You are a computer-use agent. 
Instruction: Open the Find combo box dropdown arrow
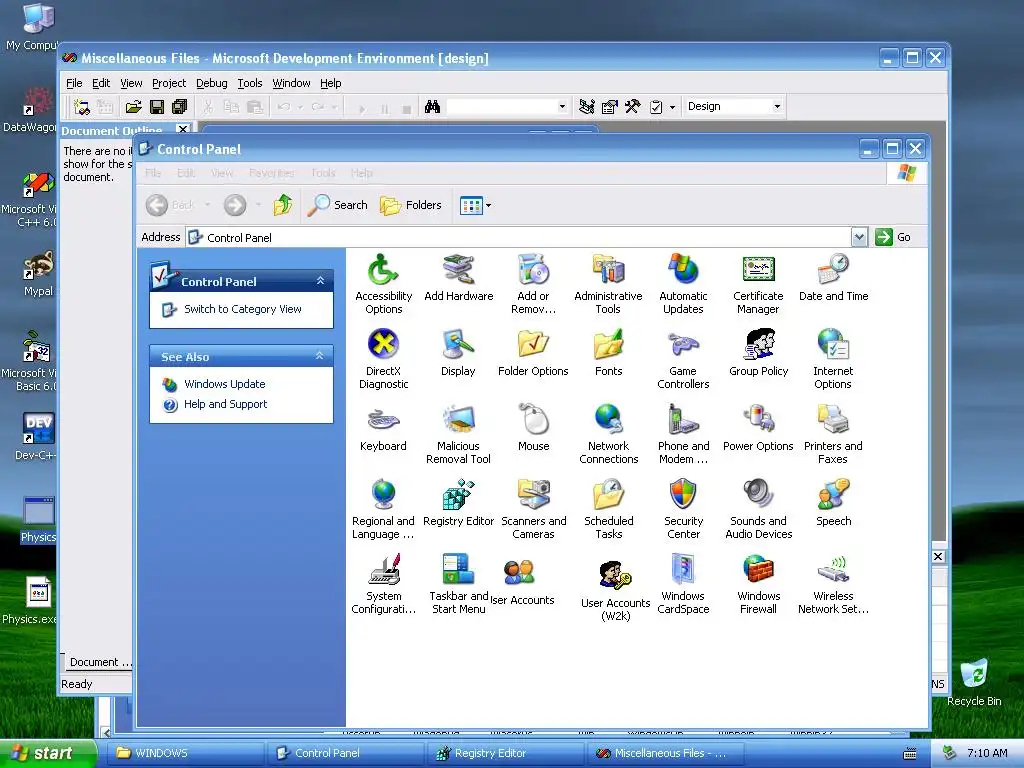[x=562, y=106]
